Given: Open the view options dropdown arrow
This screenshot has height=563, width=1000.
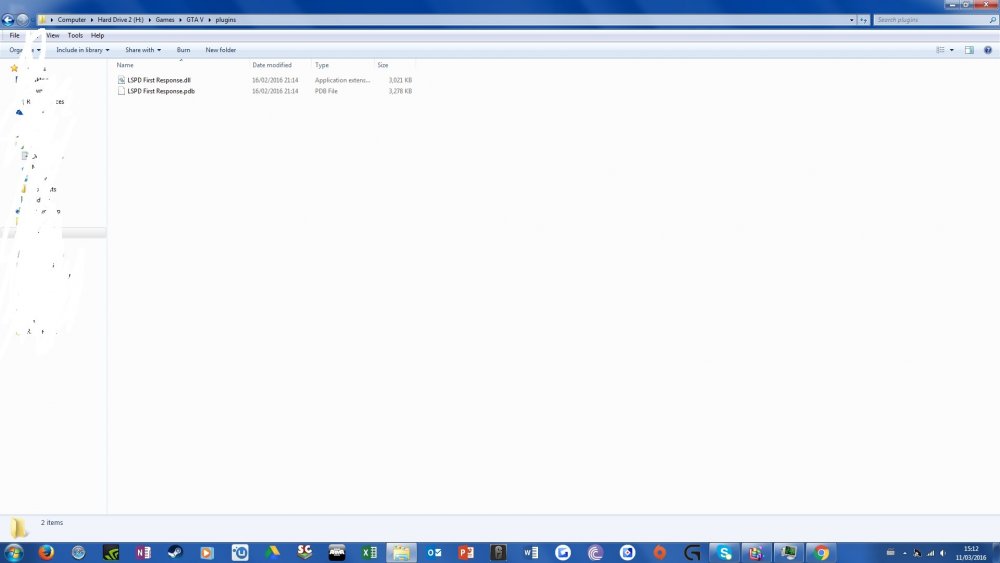Looking at the screenshot, I should click(x=952, y=50).
